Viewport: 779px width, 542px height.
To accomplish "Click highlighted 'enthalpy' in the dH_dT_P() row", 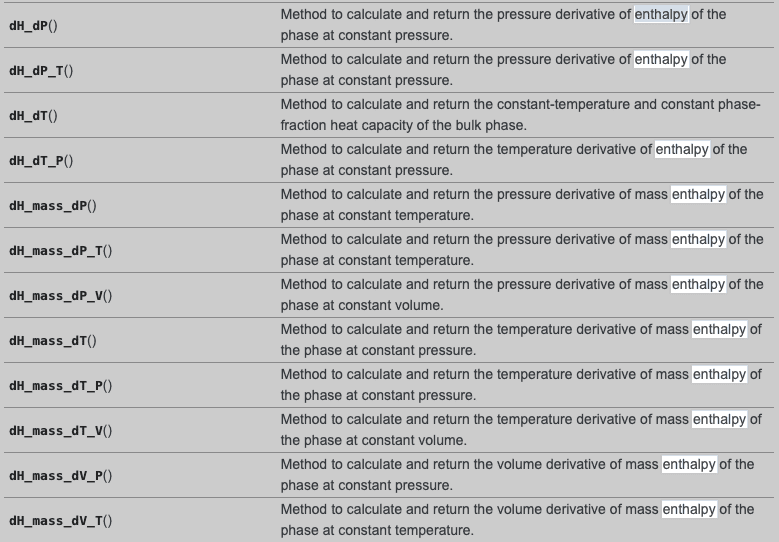I will pos(682,150).
